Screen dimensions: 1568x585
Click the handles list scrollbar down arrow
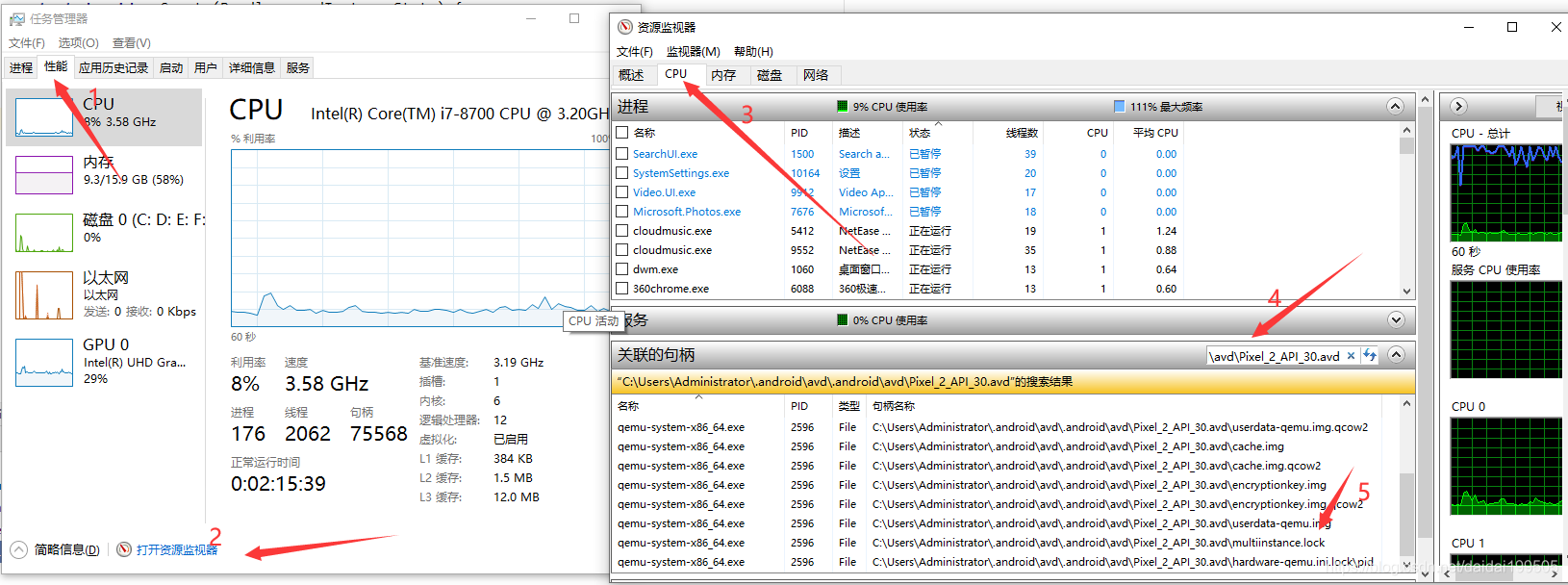tap(1406, 565)
